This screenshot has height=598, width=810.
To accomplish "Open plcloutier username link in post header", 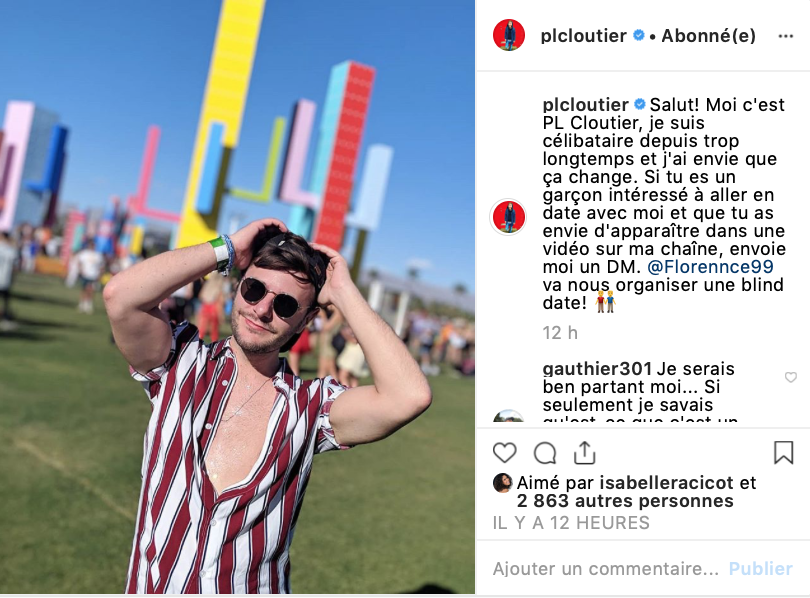I will pos(583,36).
